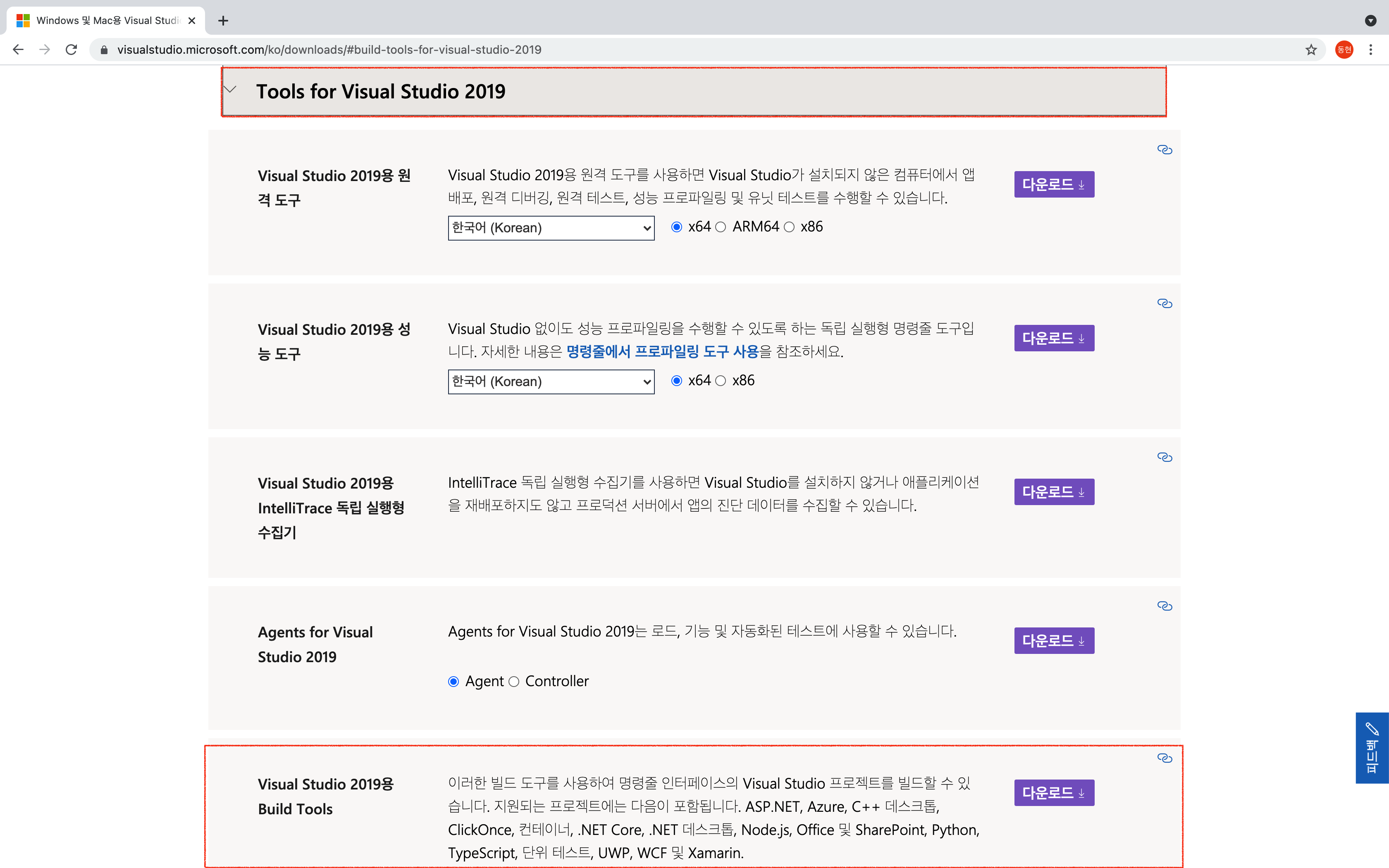Copy link icon for IntelliTrace collector
The image size is (1389, 868).
1165,458
